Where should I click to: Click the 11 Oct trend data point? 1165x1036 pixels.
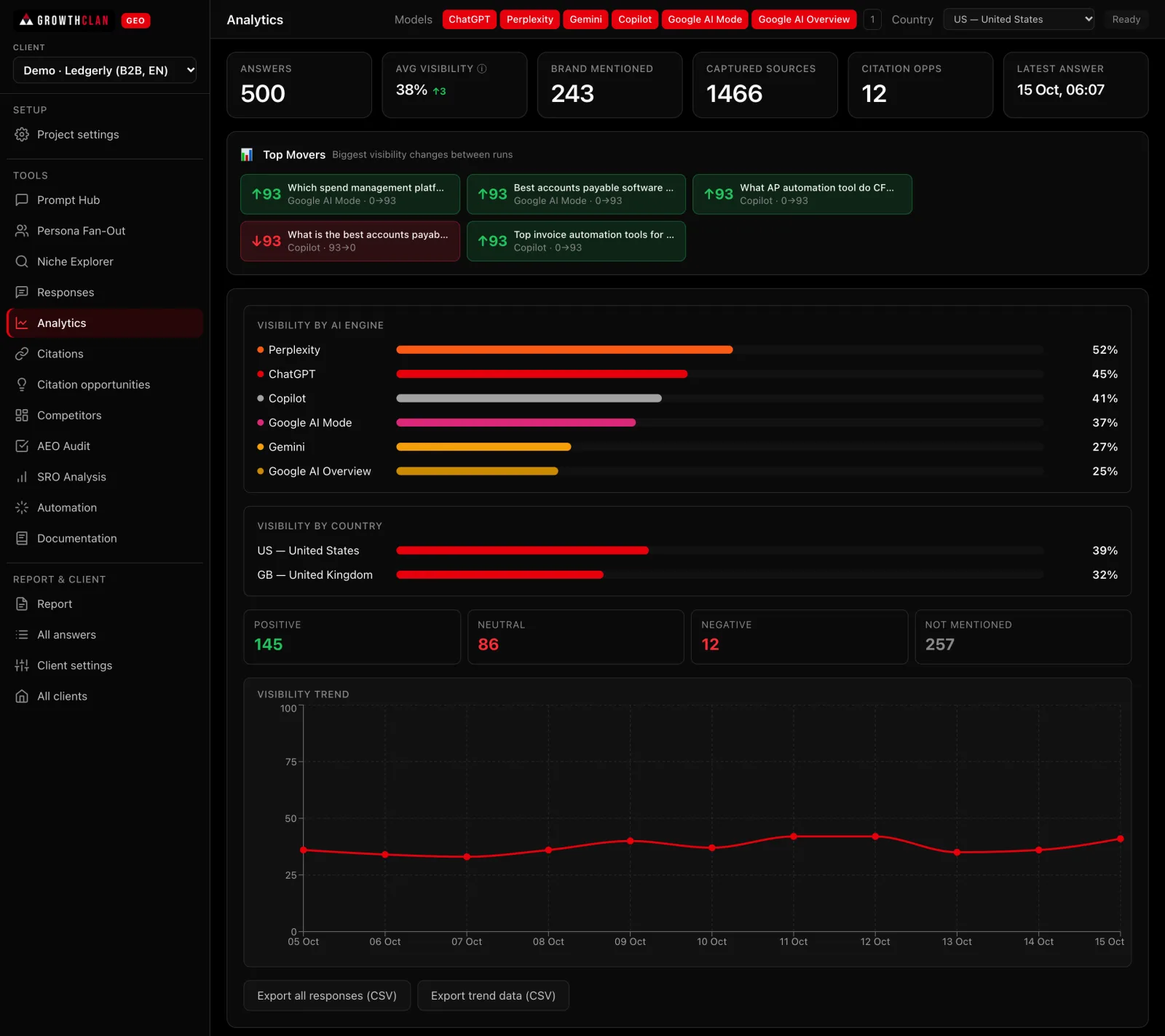pyautogui.click(x=794, y=837)
